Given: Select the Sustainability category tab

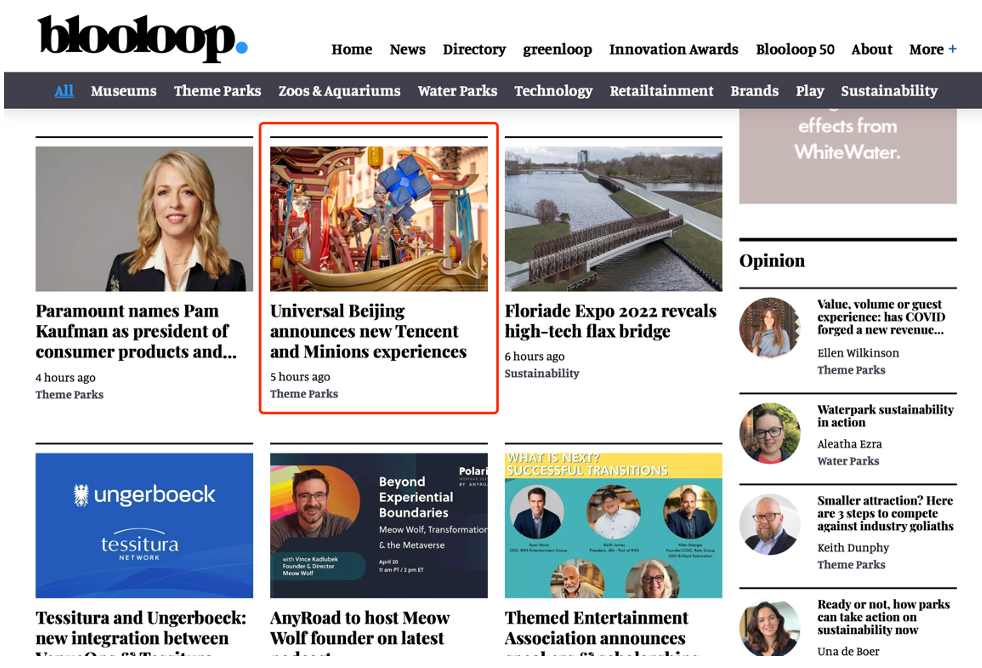Looking at the screenshot, I should click(x=889, y=91).
